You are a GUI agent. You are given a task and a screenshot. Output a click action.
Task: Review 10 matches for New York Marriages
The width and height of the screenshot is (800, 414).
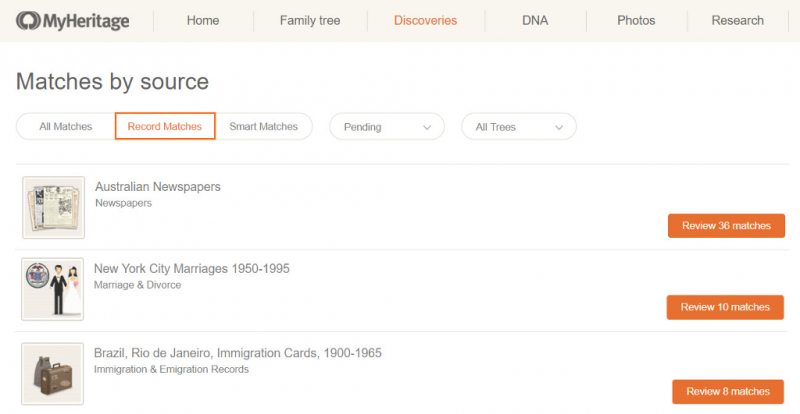725,307
